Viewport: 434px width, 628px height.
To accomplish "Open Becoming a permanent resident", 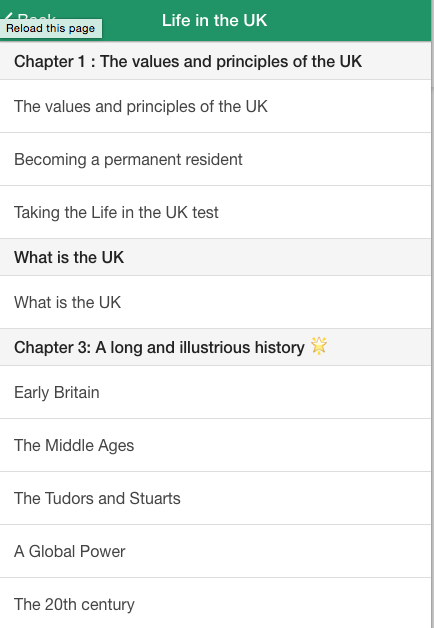I will [215, 159].
